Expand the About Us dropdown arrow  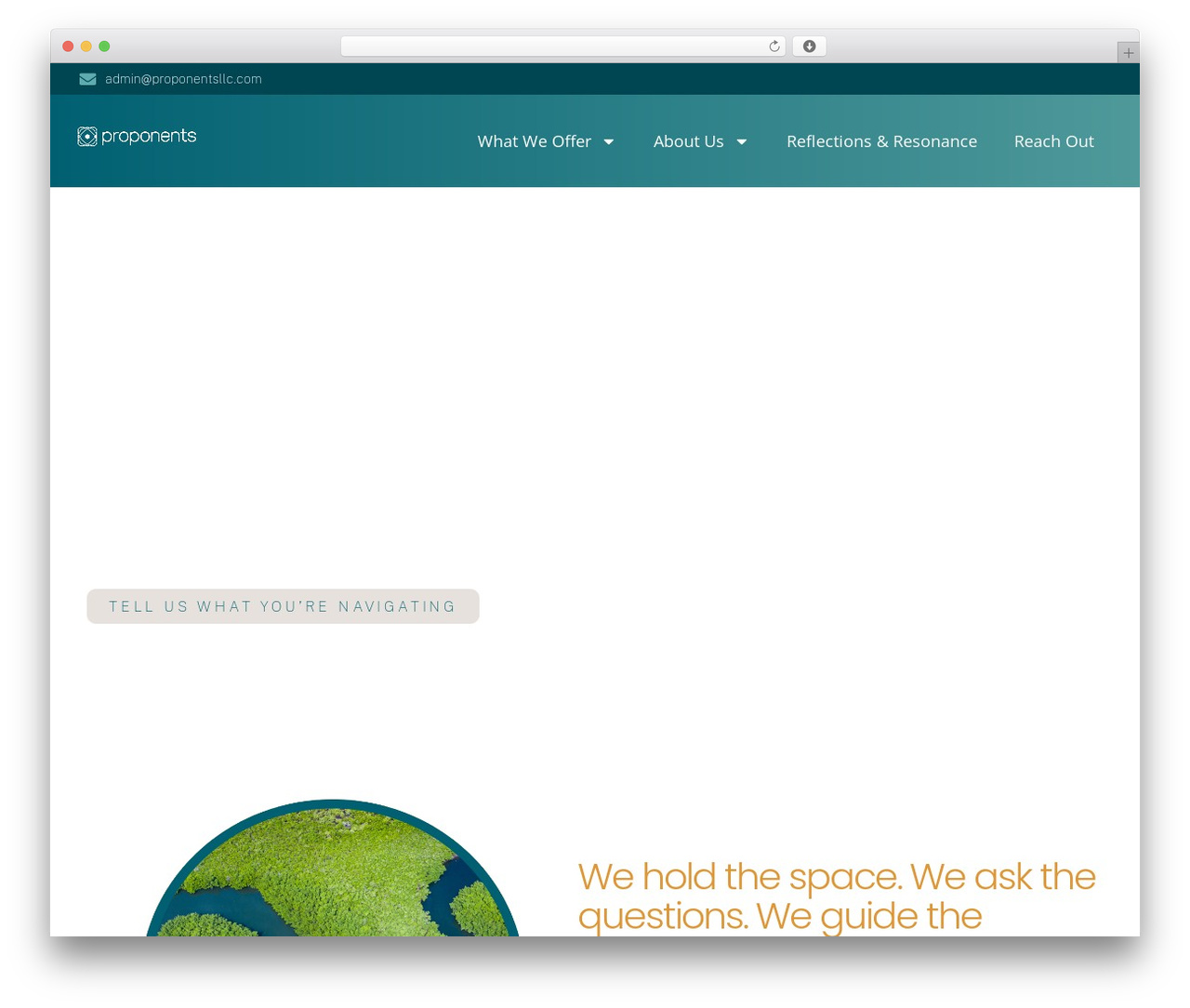coord(742,142)
